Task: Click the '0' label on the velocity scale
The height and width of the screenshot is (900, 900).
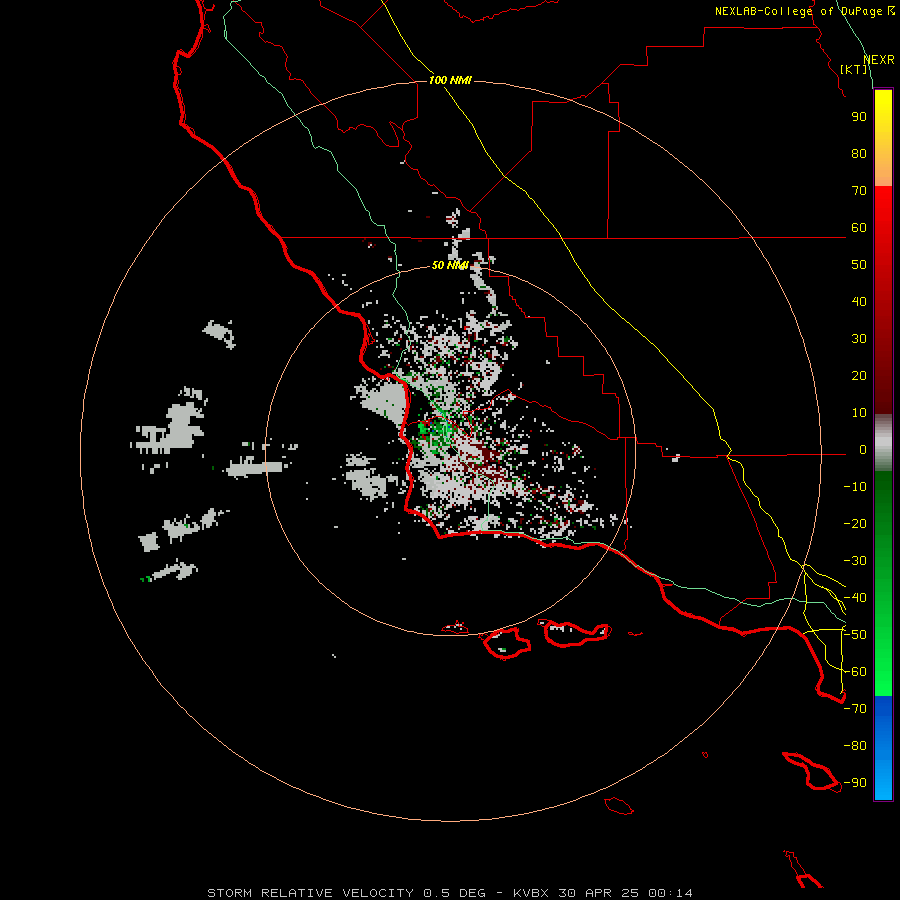Action: (862, 450)
